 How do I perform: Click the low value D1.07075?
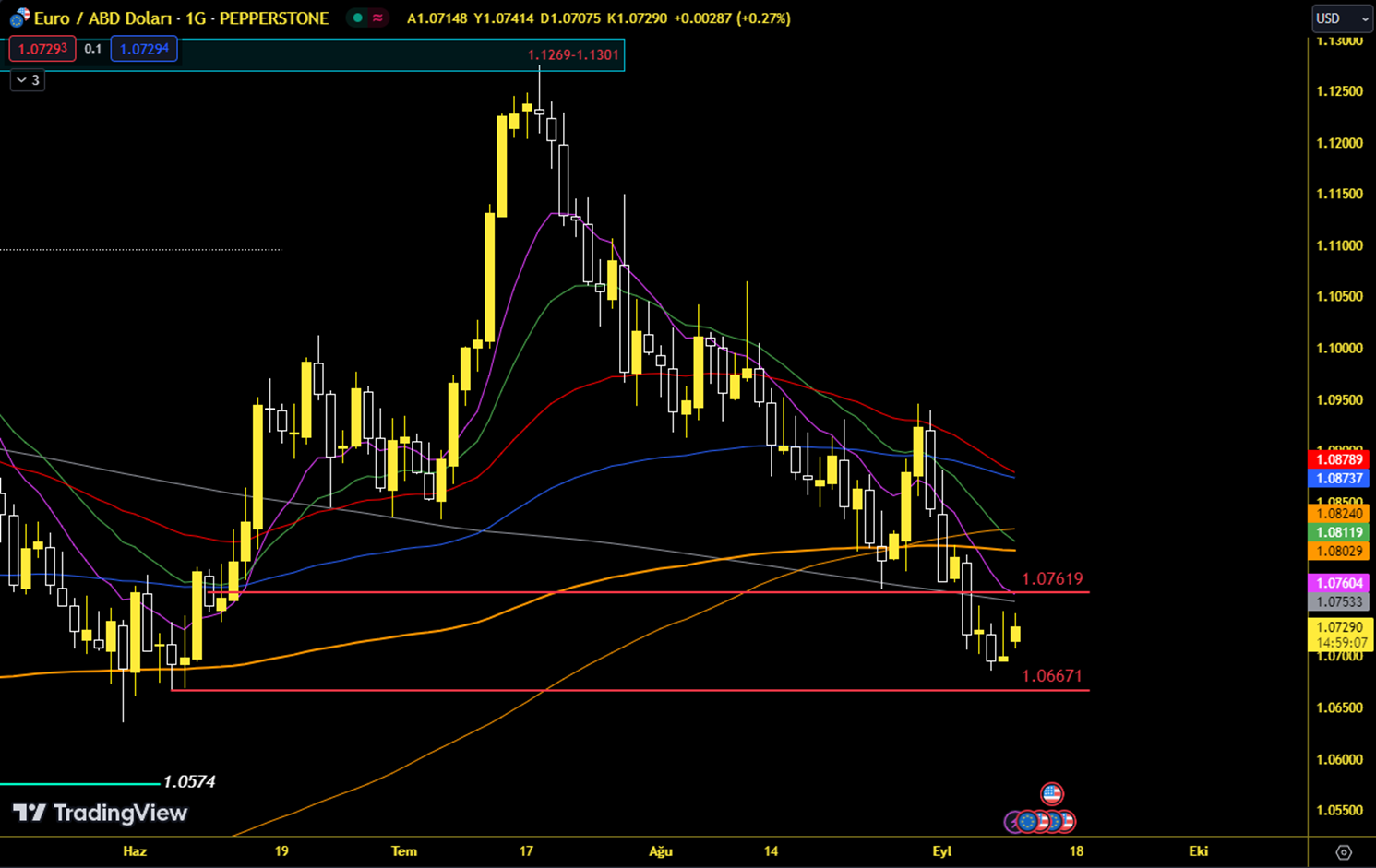(571, 18)
